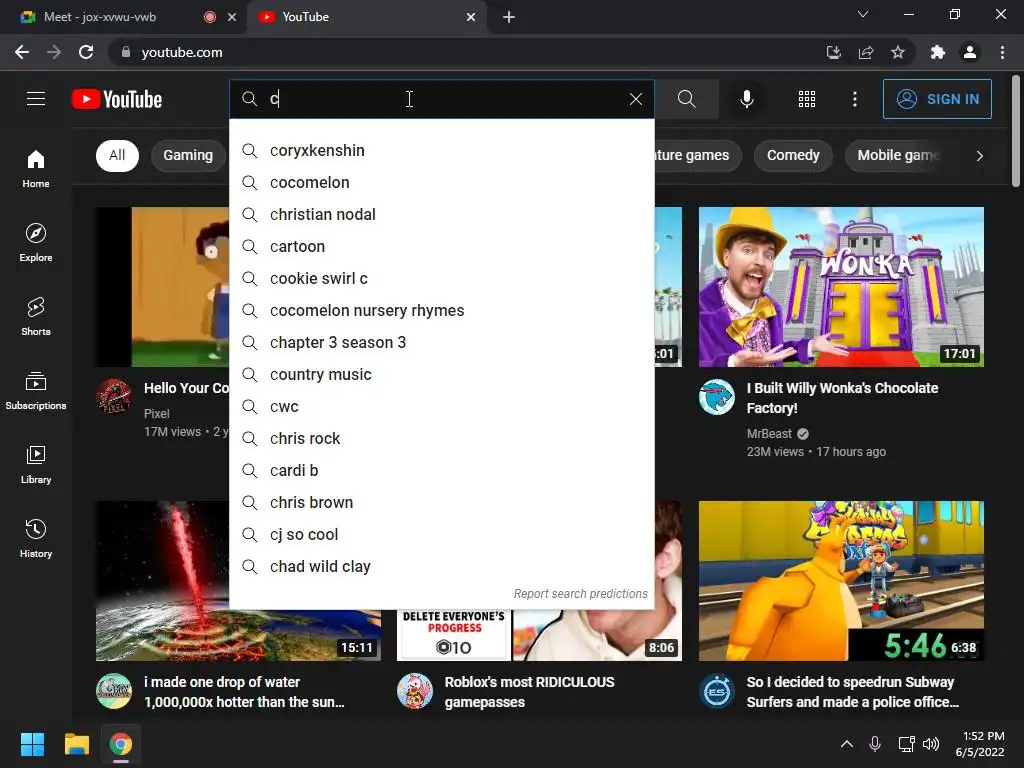Click the magnifier search button
Viewport: 1024px width, 768px height.
(686, 99)
